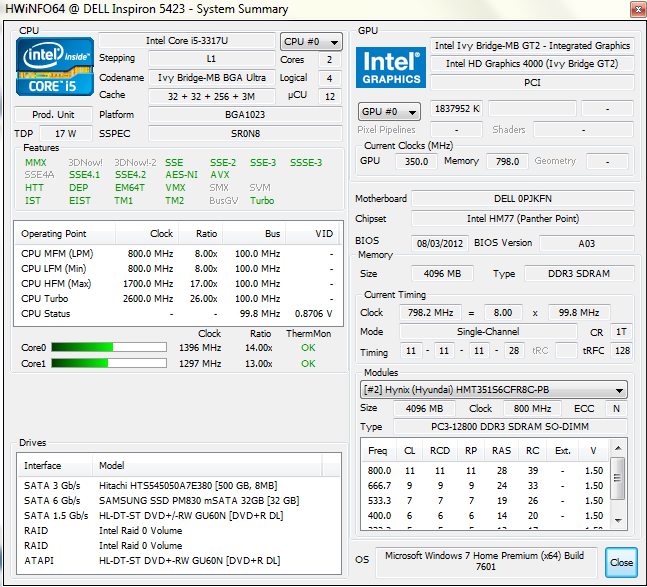This screenshot has width=647, height=587.
Task: Select the CPU MFM (LPM) row
Action: click(x=177, y=254)
